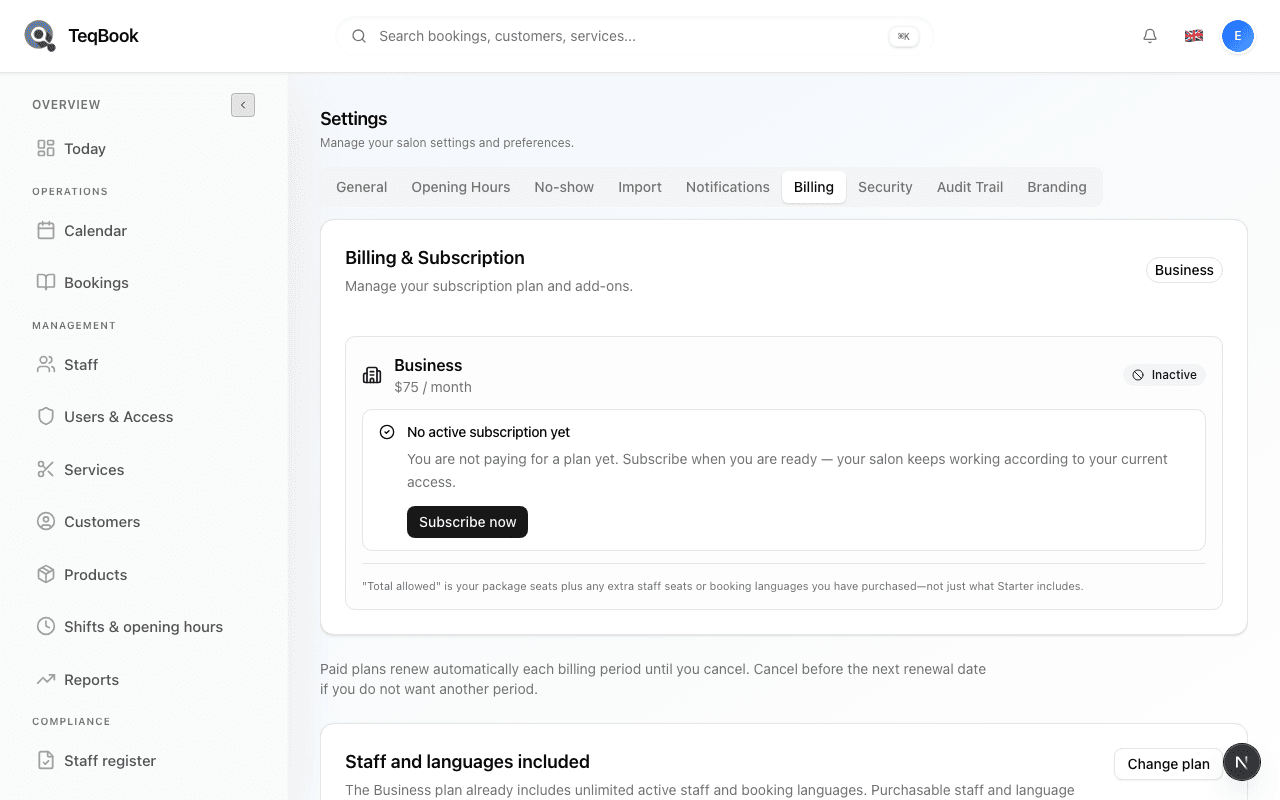This screenshot has width=1280, height=800.
Task: Click the "No active subscription yet" heading
Action: tap(488, 432)
